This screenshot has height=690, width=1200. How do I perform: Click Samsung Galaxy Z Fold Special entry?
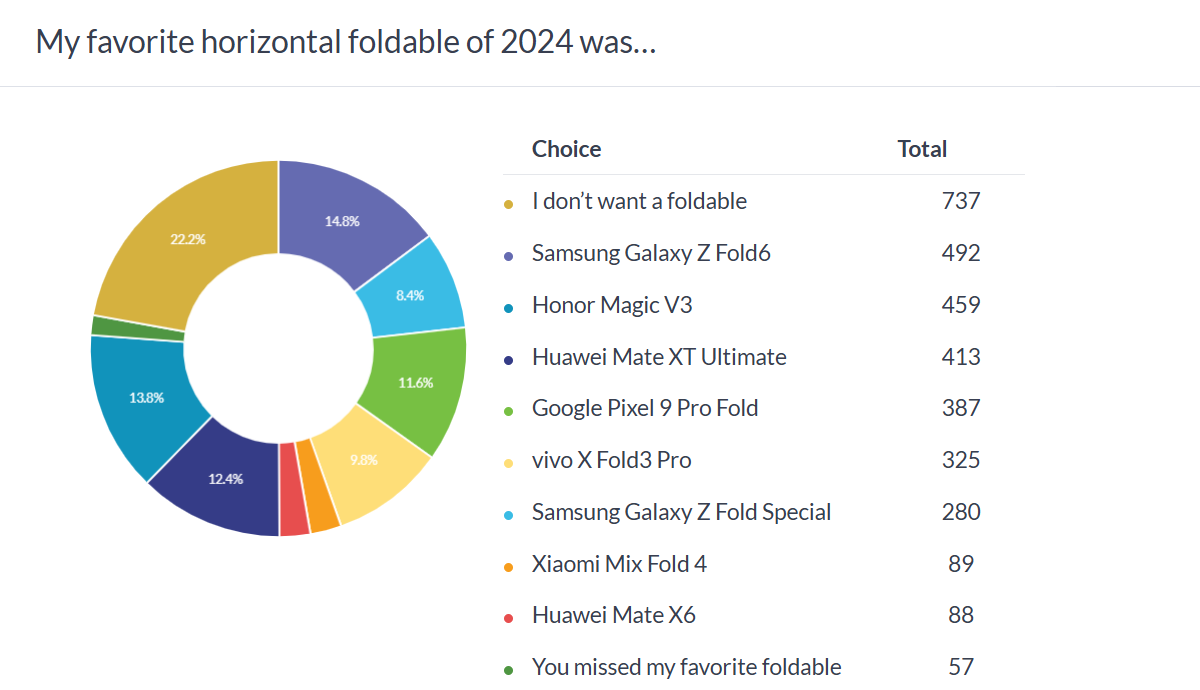click(681, 512)
